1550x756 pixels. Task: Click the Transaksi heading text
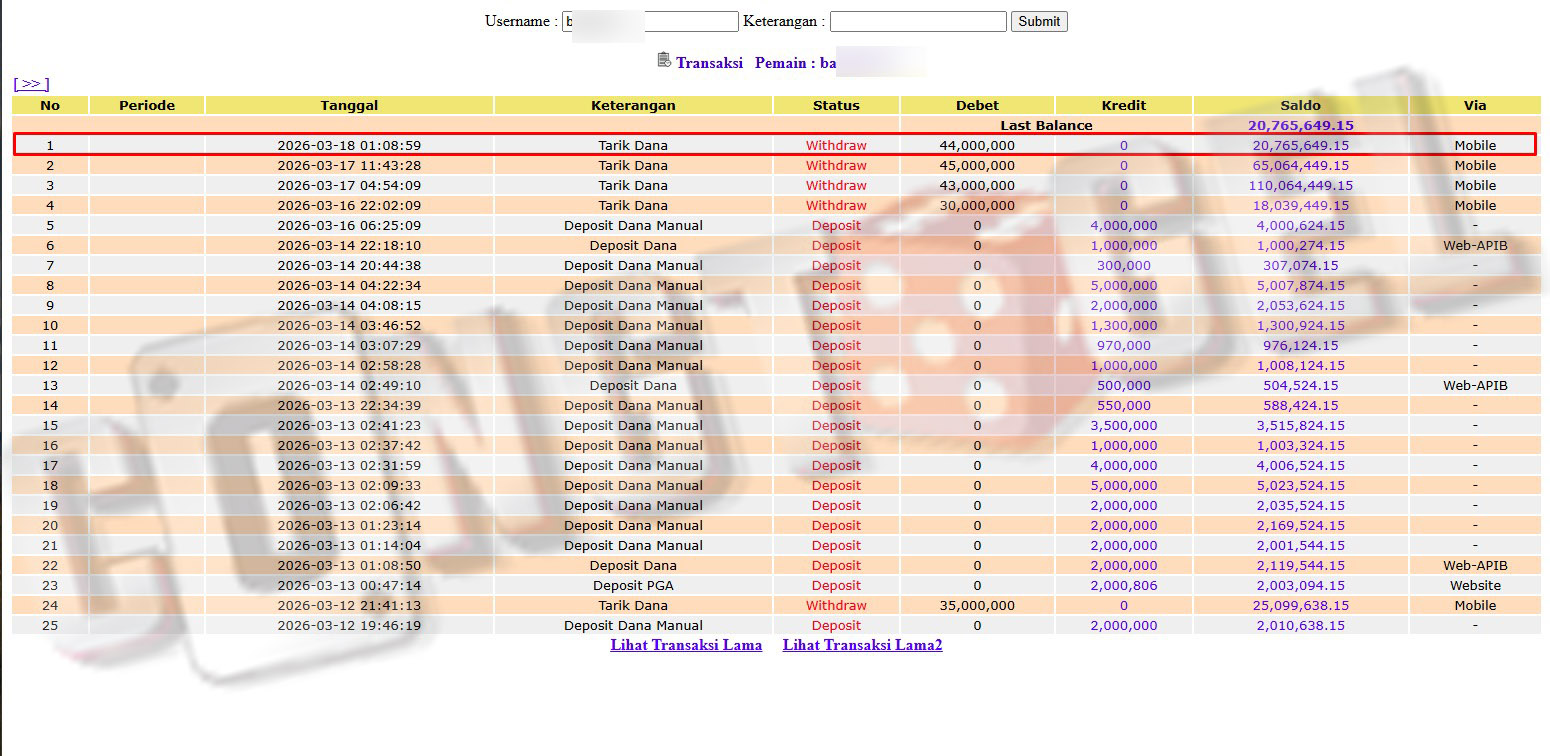tap(709, 62)
